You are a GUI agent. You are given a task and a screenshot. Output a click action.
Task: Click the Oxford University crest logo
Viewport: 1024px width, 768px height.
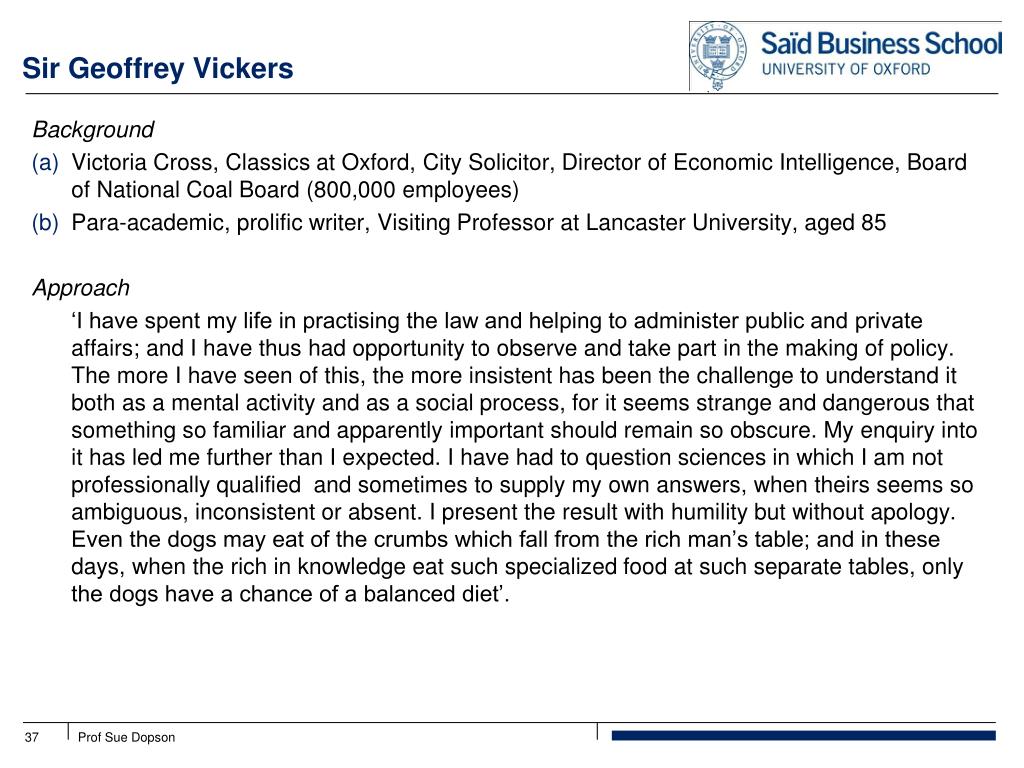(718, 56)
